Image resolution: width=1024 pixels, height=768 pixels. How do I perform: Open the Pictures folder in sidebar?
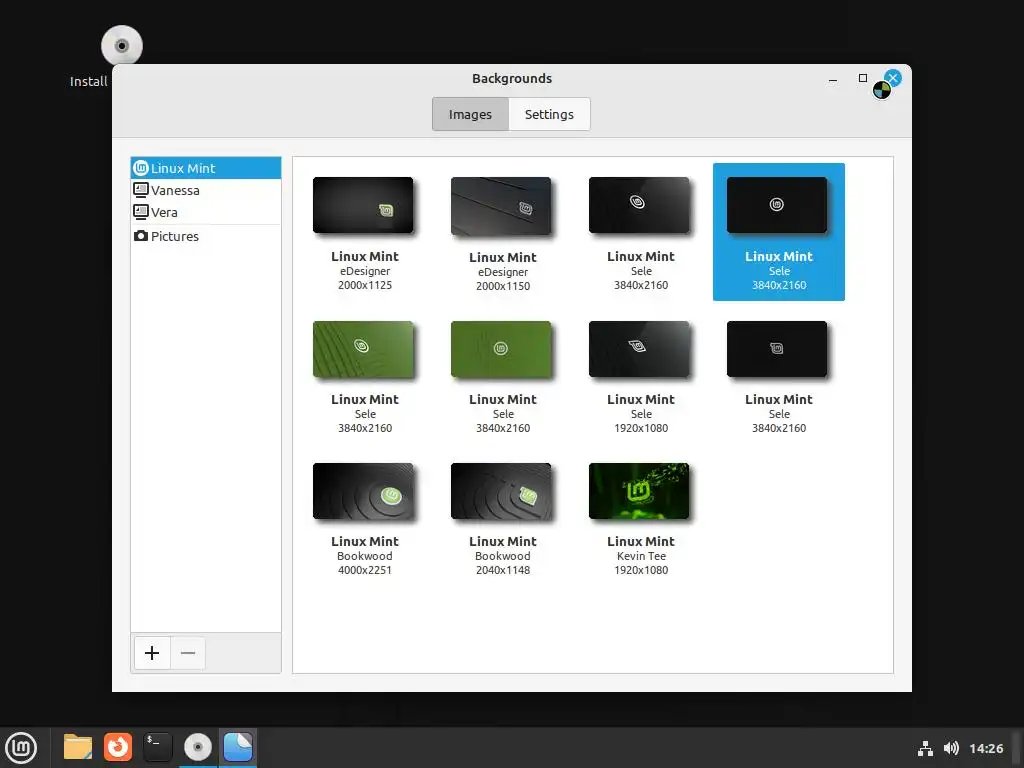[206, 236]
